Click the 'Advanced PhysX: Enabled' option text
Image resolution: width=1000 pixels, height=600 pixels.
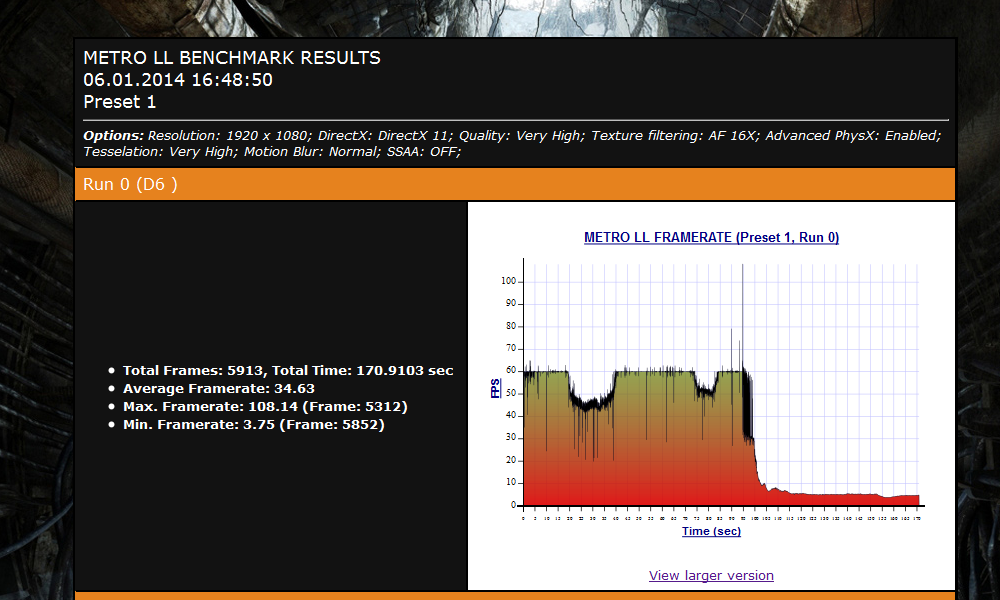(x=851, y=136)
